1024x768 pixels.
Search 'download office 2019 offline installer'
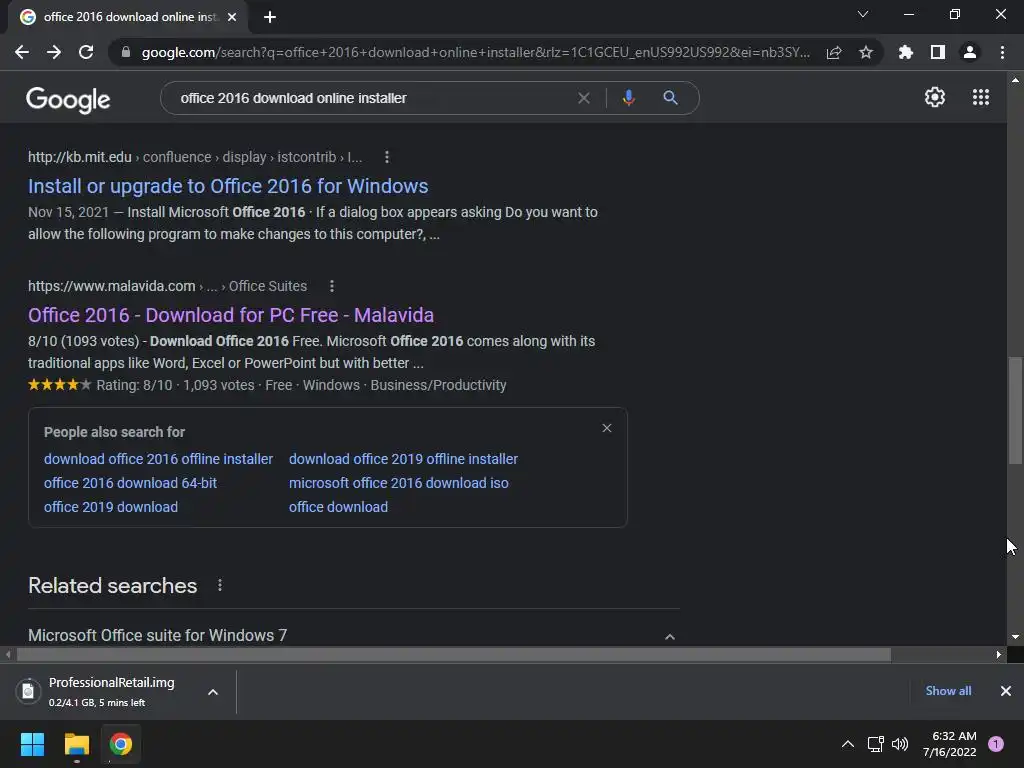[x=403, y=459]
